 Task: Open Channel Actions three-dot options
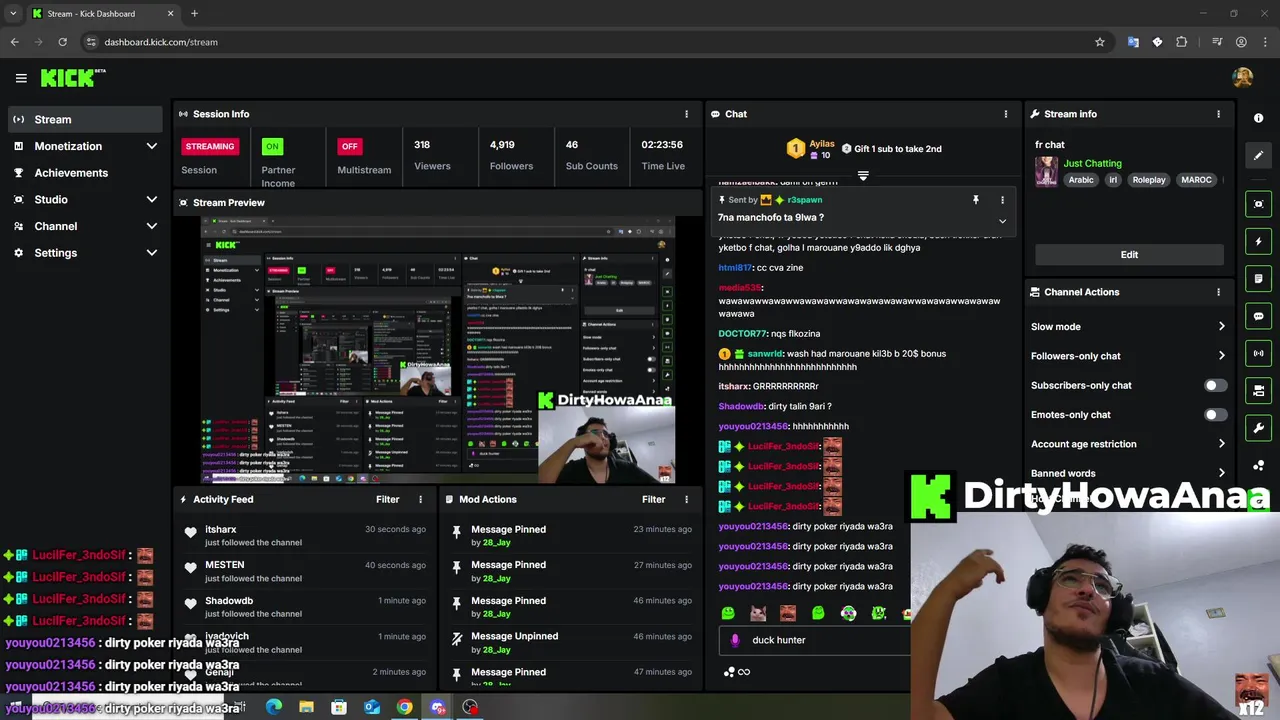coord(1218,292)
